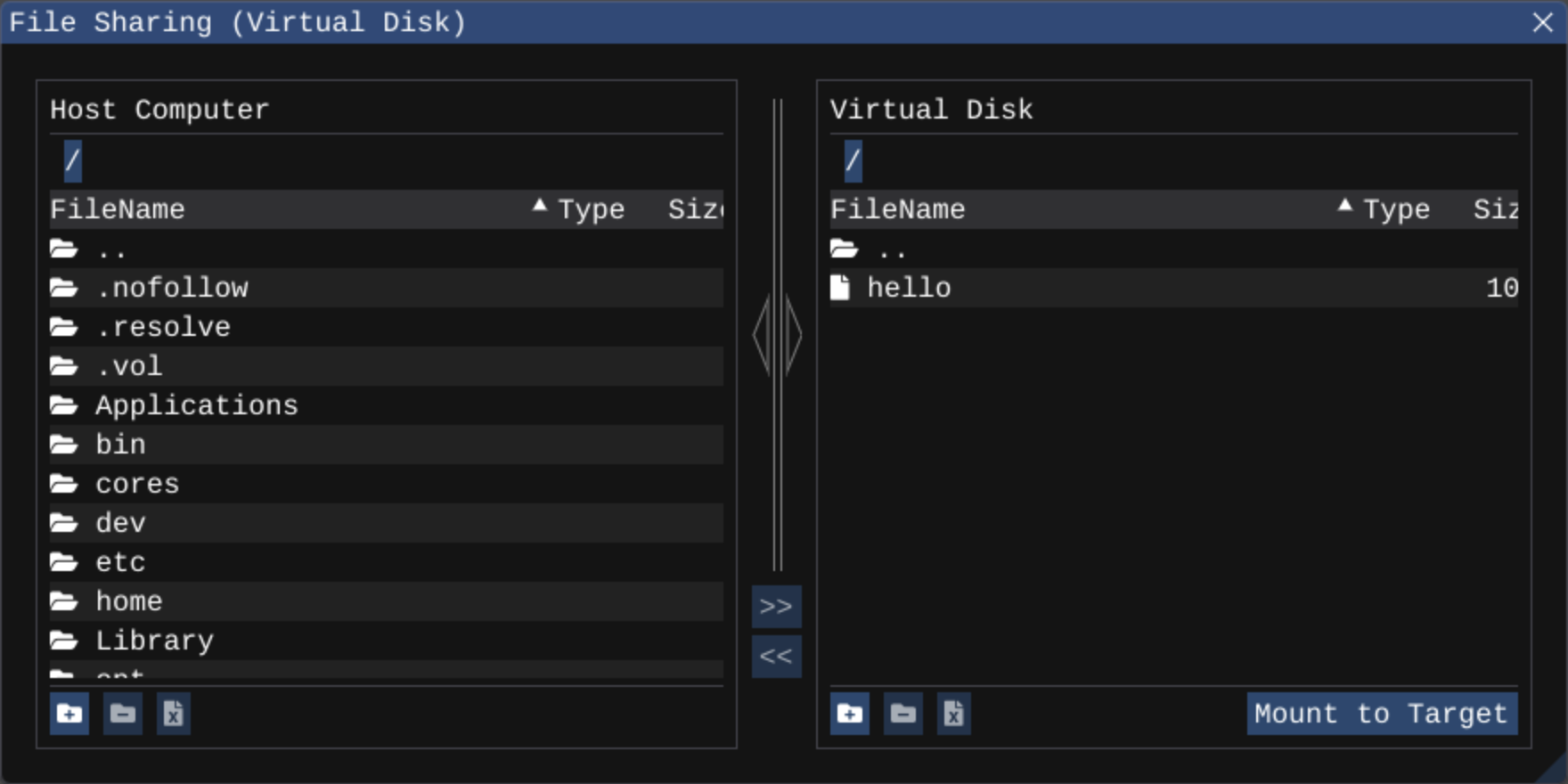1568x784 pixels.
Task: Select the hello file on Virtual Disk
Action: pos(909,288)
